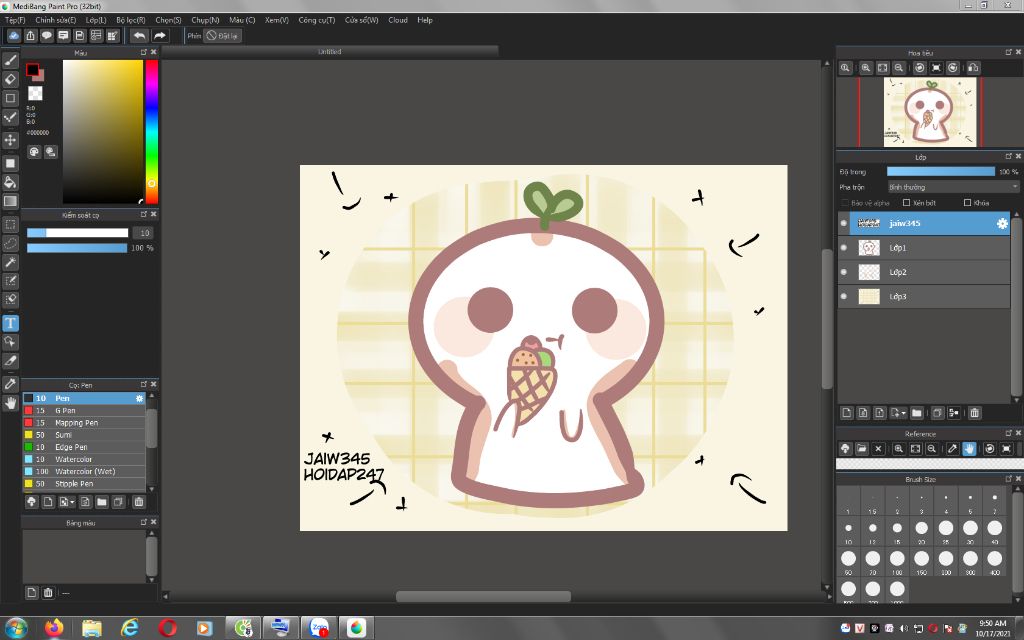This screenshot has height=640, width=1024.
Task: Click the Undo arrow in top toolbar
Action: [139, 36]
